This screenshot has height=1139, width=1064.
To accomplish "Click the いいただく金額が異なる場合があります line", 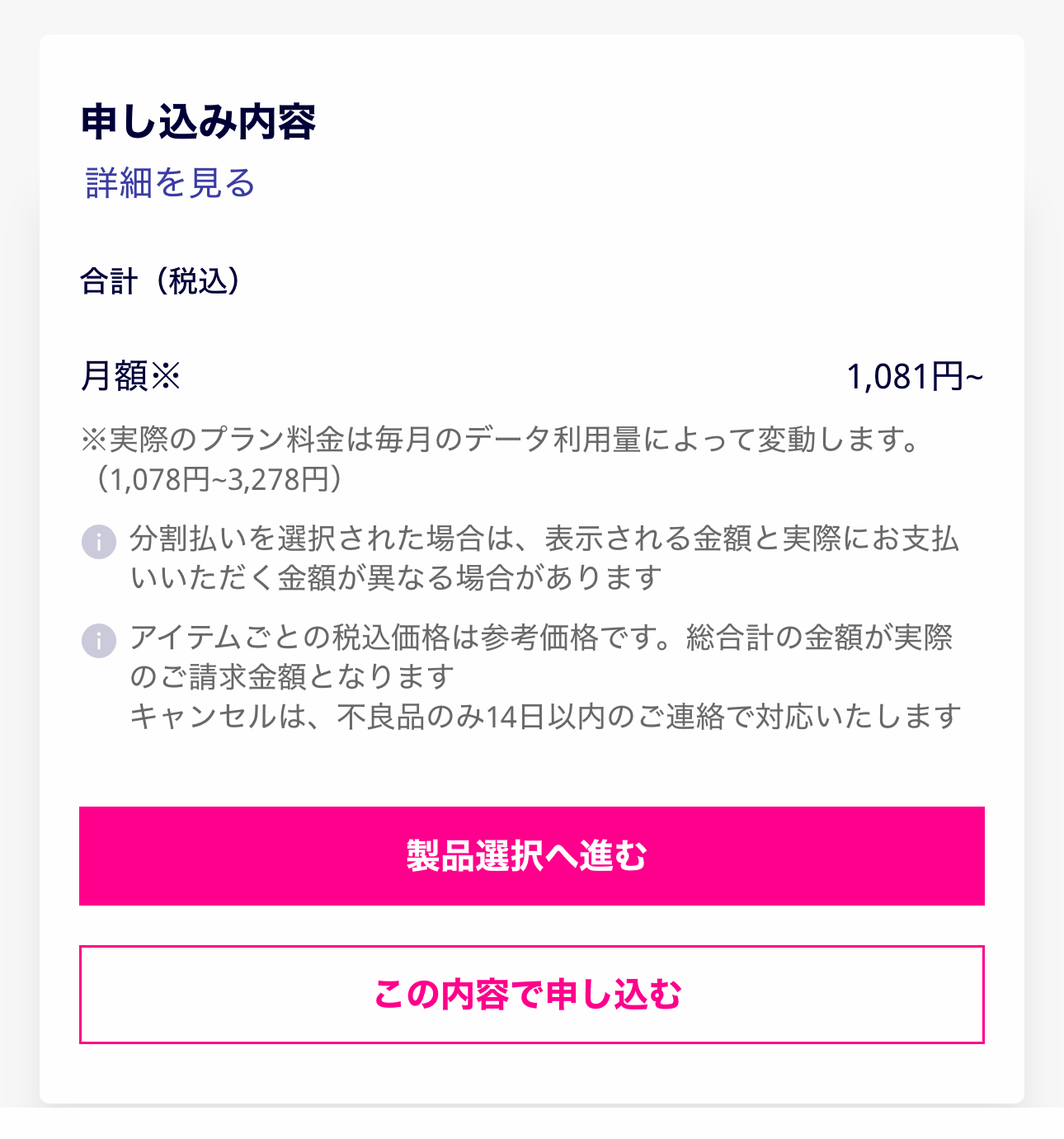I will click(x=397, y=577).
